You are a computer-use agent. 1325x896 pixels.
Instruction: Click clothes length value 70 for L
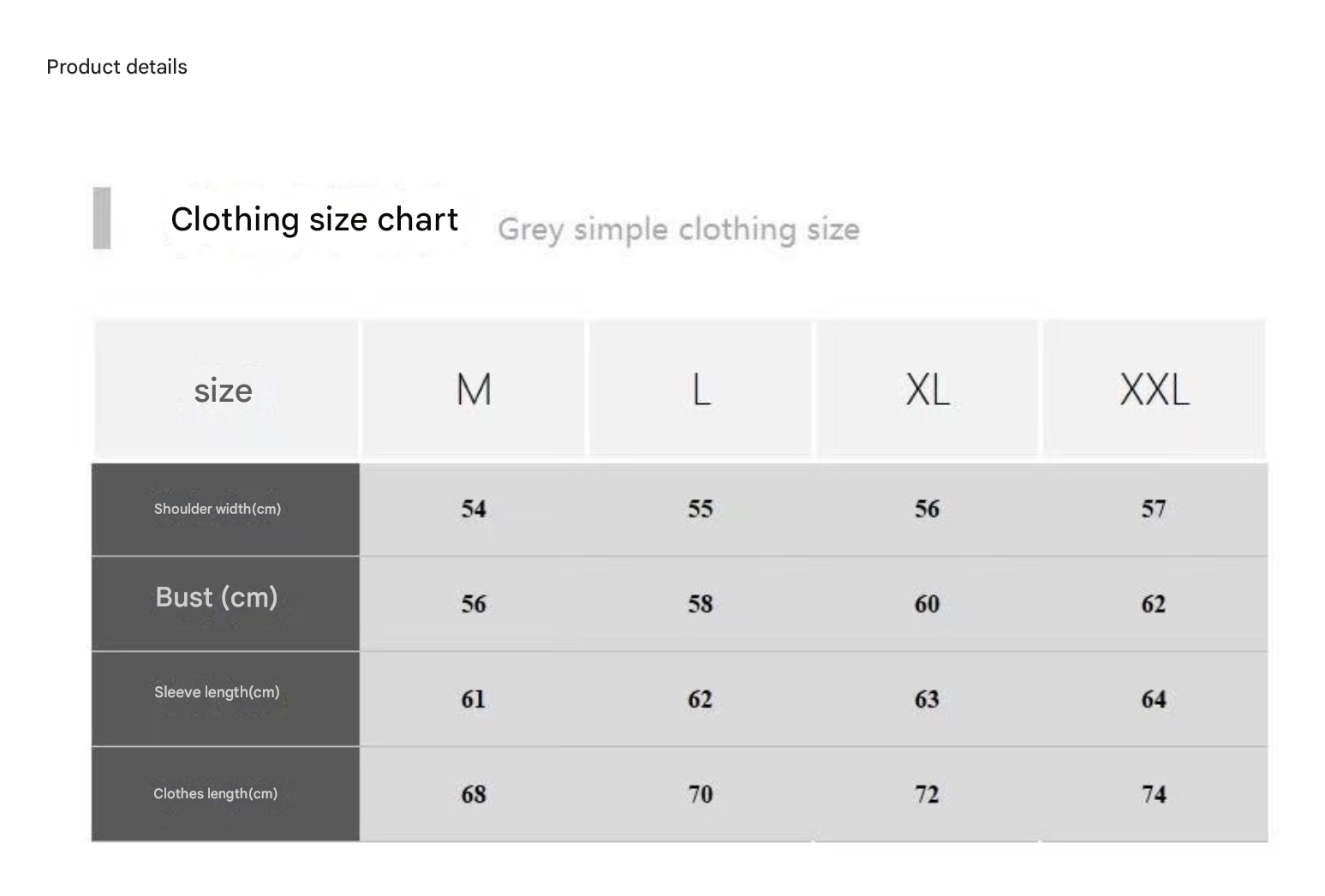(x=701, y=794)
